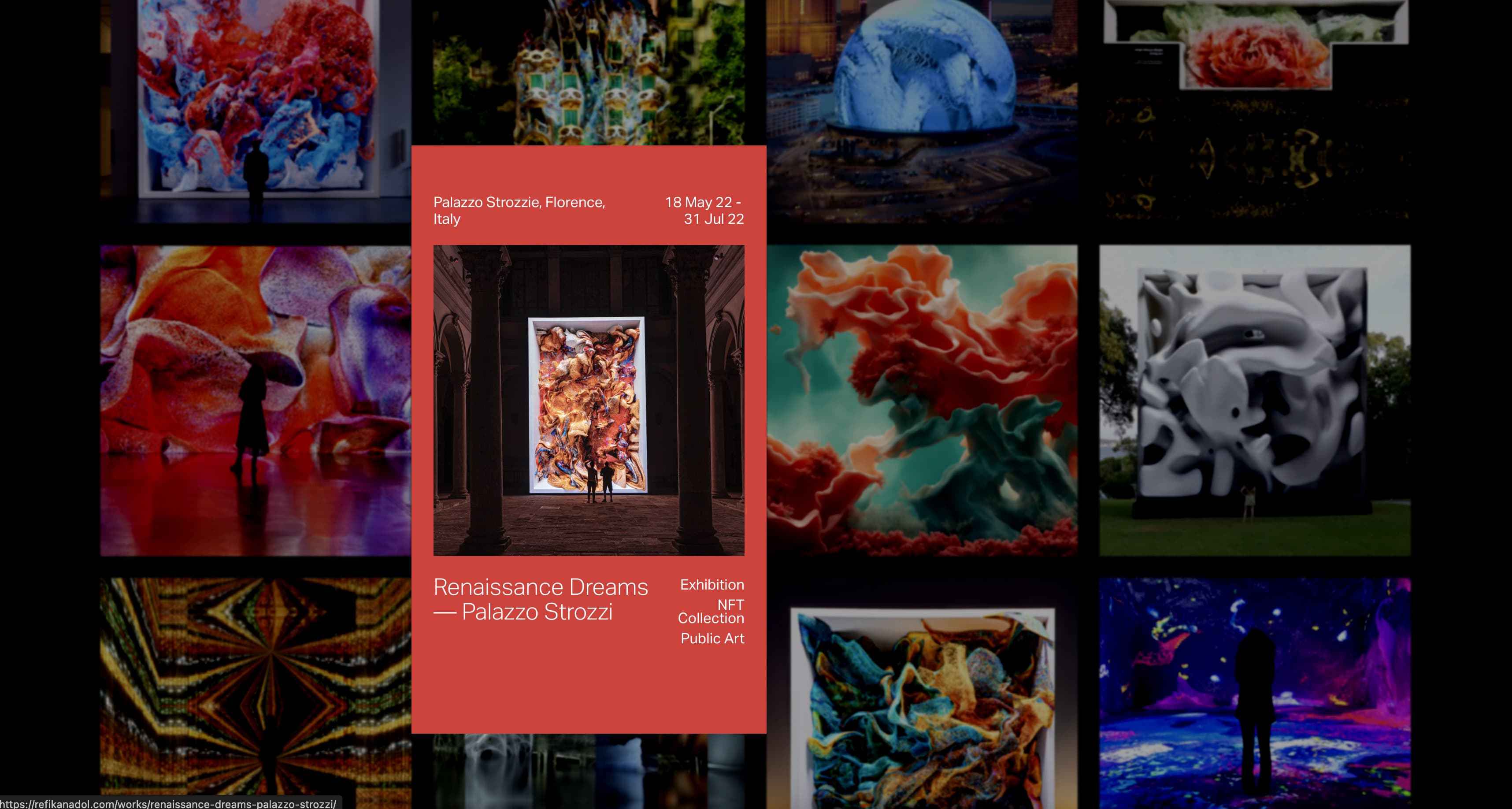Click the 'Palazzo Strozzie, Florence, Italy' location text

[519, 210]
